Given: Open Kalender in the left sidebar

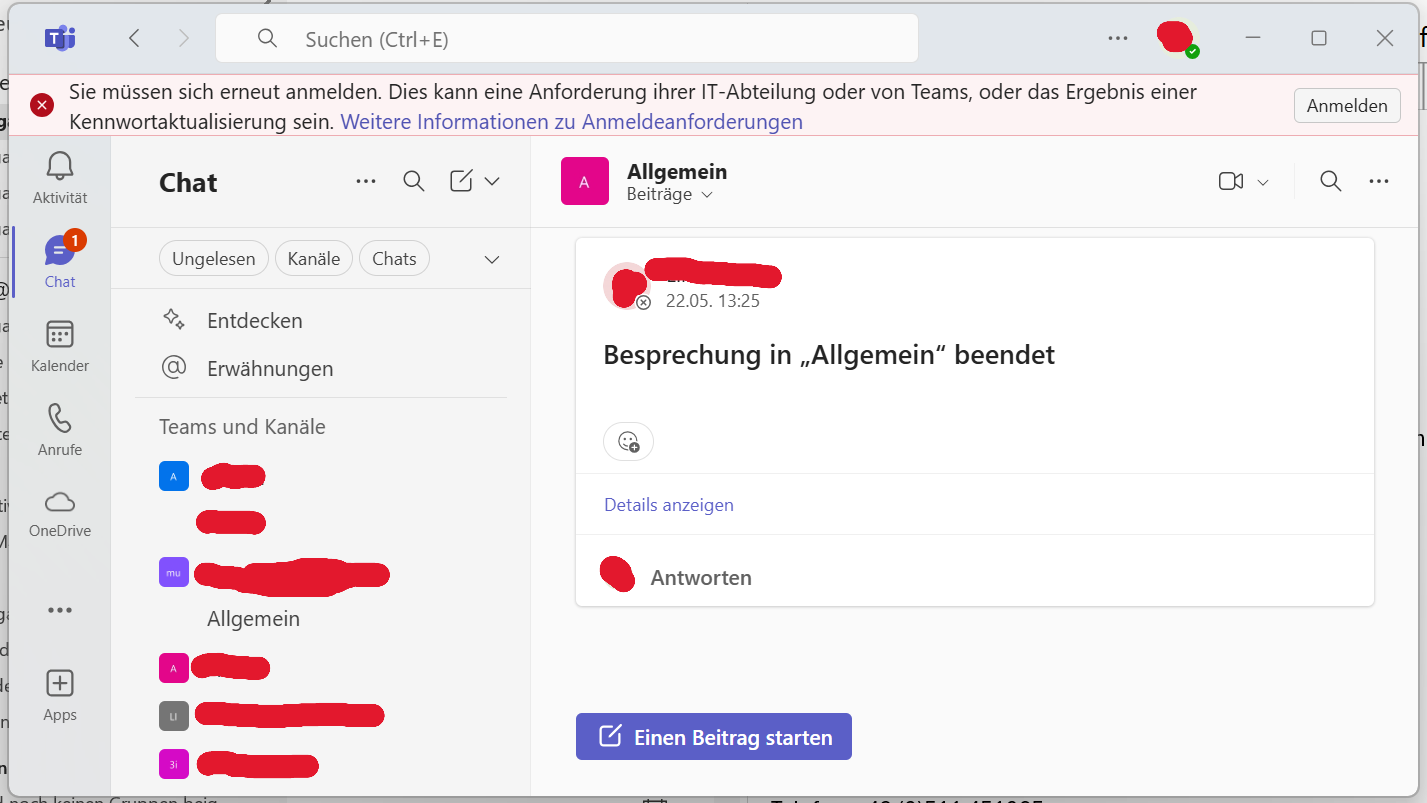Looking at the screenshot, I should click(60, 335).
